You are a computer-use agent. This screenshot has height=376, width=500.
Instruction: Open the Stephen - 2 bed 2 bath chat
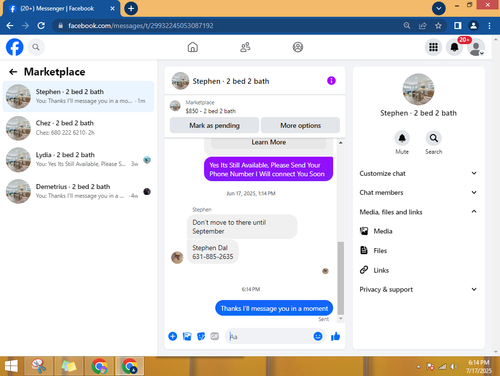pos(78,96)
